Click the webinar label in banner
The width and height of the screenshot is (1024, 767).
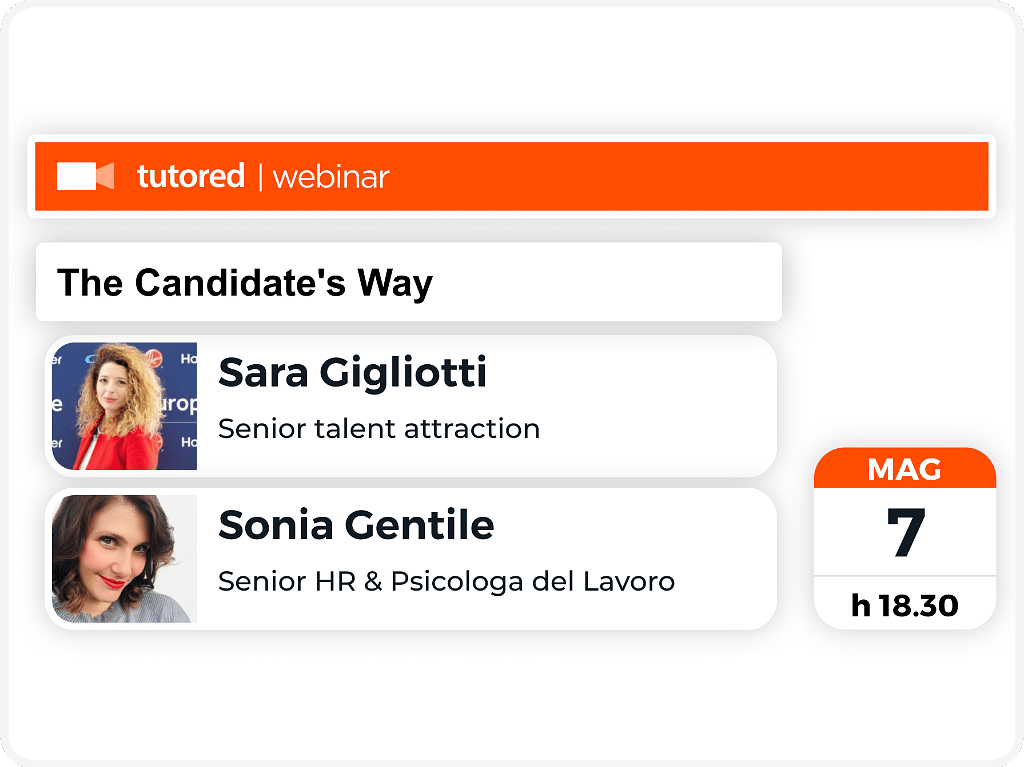330,177
